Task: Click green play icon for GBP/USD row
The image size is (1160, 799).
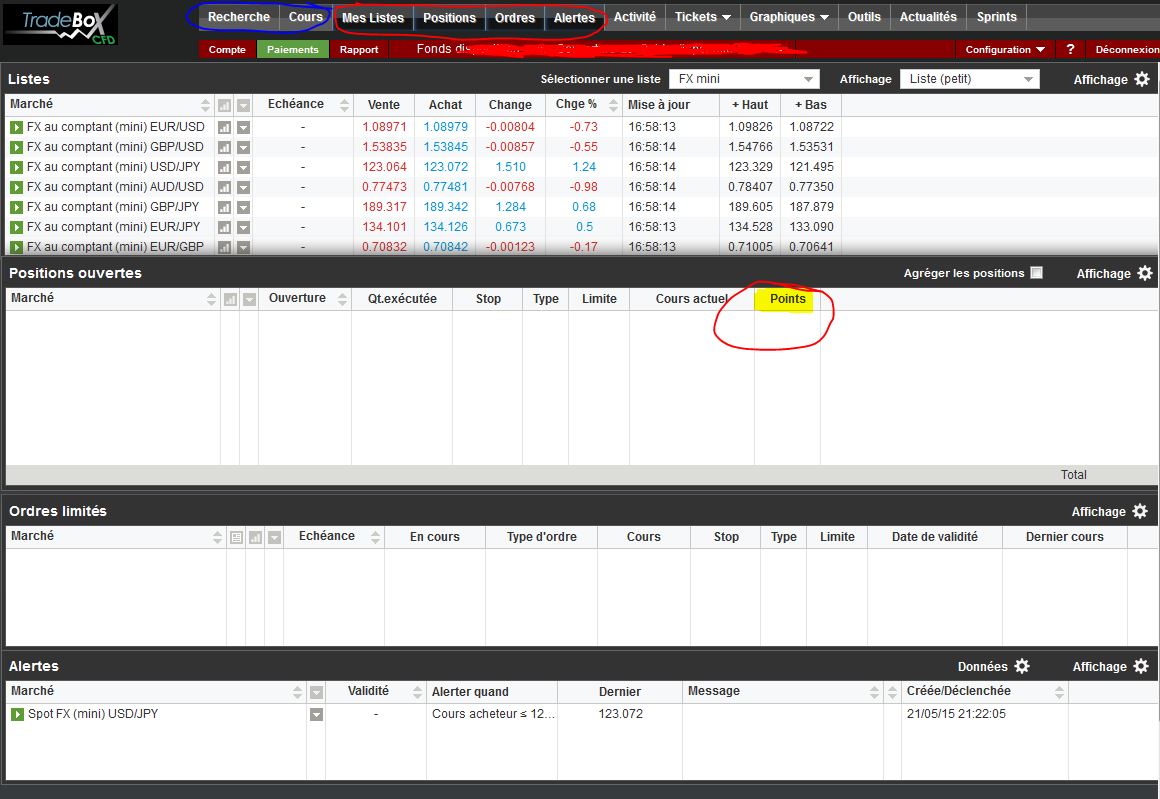Action: click(16, 147)
